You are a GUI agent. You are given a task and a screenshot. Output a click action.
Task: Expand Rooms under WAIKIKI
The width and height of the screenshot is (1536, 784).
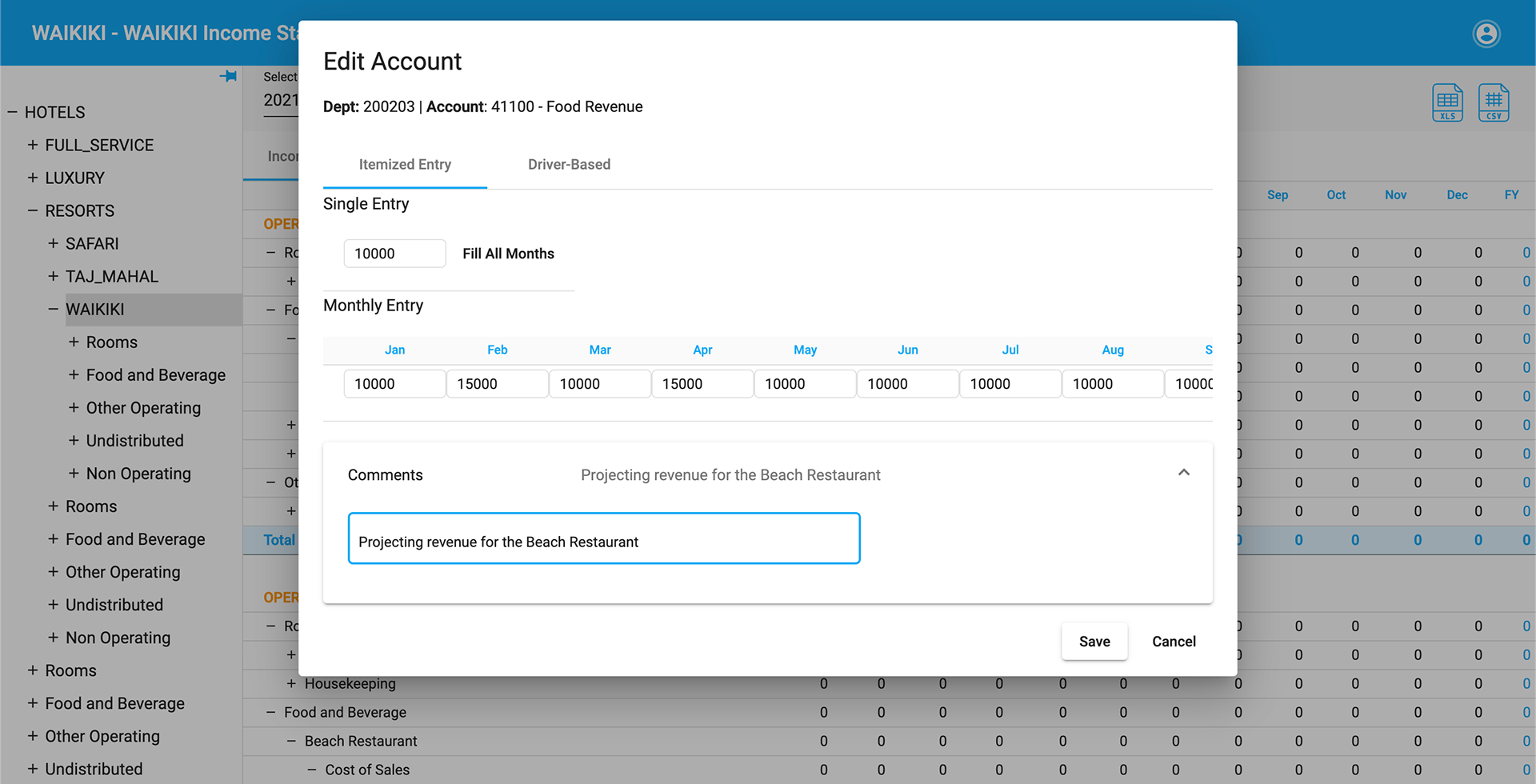(74, 342)
